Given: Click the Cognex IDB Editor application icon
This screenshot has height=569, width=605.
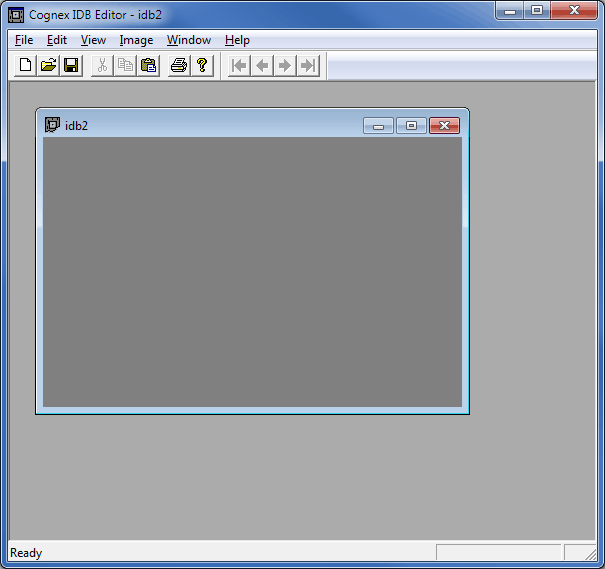Looking at the screenshot, I should click(16, 15).
